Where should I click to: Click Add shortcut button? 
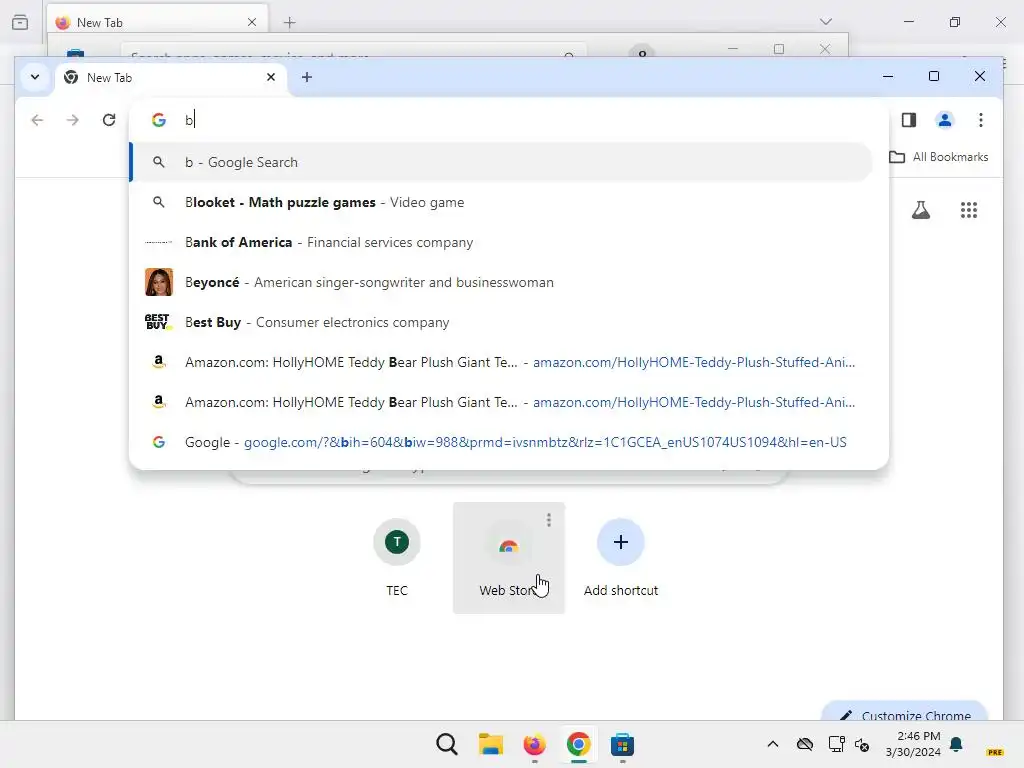(x=620, y=558)
